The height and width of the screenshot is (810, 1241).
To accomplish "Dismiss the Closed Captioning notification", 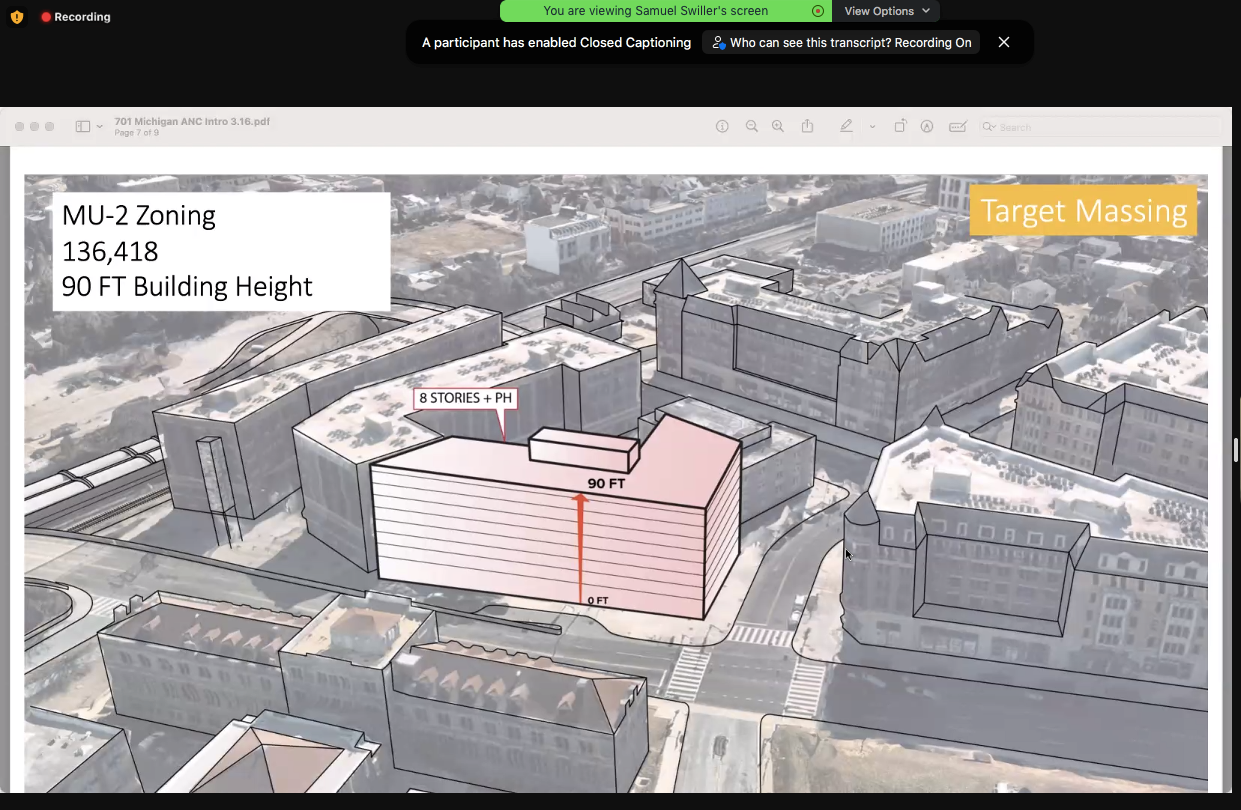I will (x=1004, y=42).
